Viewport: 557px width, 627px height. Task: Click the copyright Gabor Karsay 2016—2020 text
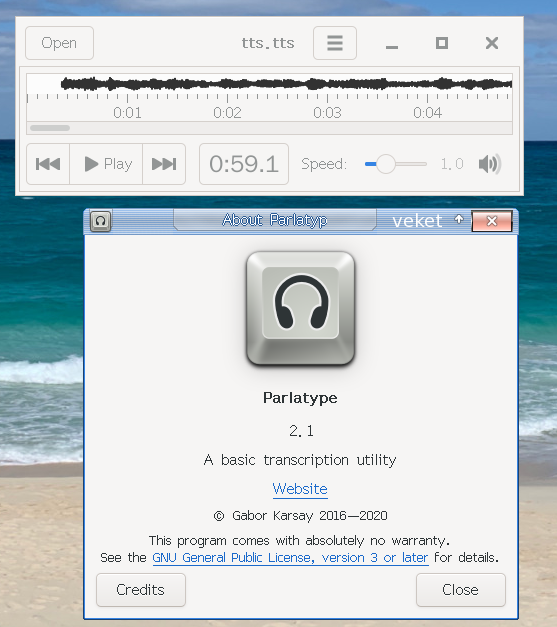point(300,516)
